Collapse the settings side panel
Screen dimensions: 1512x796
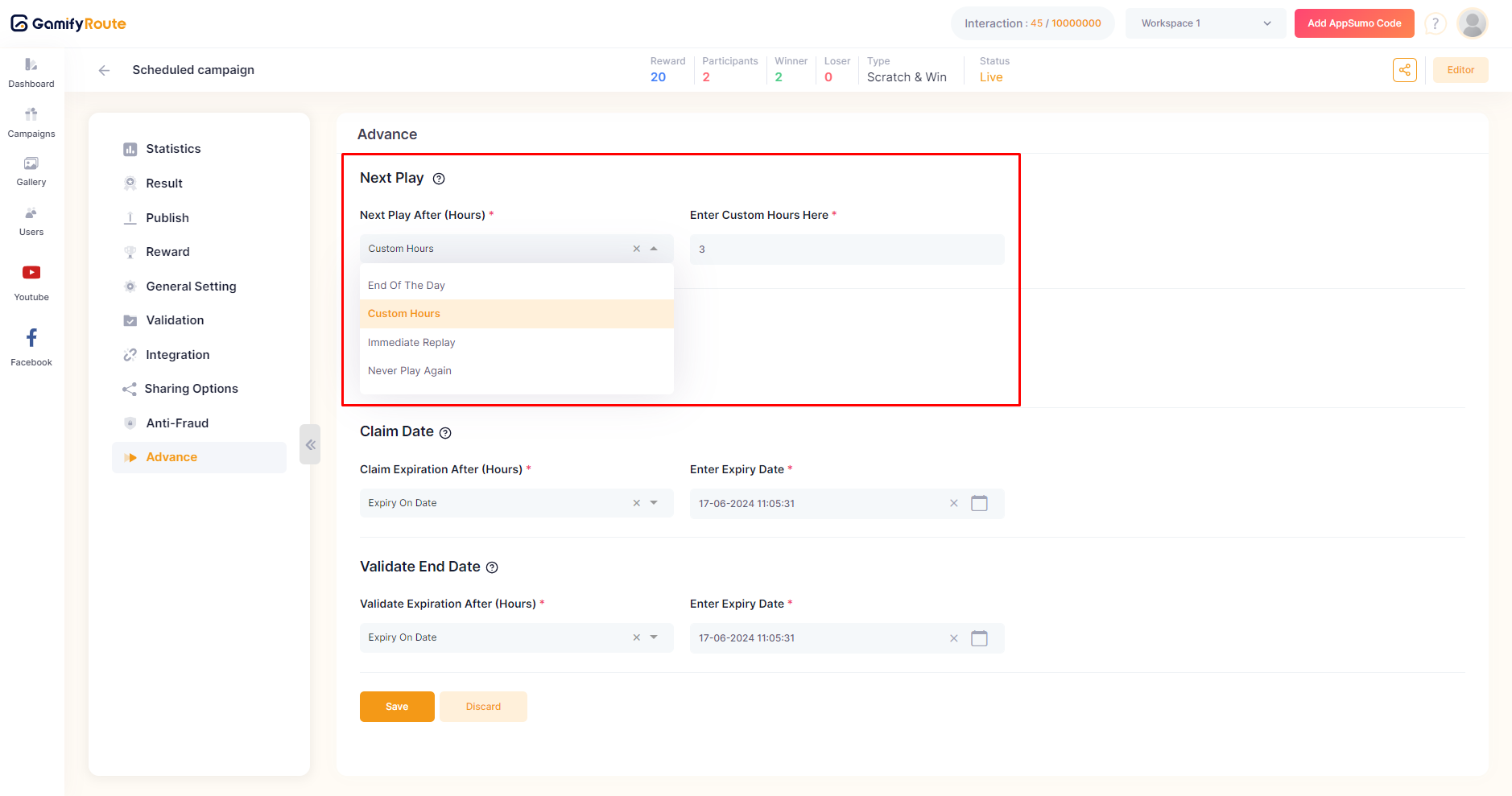pyautogui.click(x=310, y=444)
